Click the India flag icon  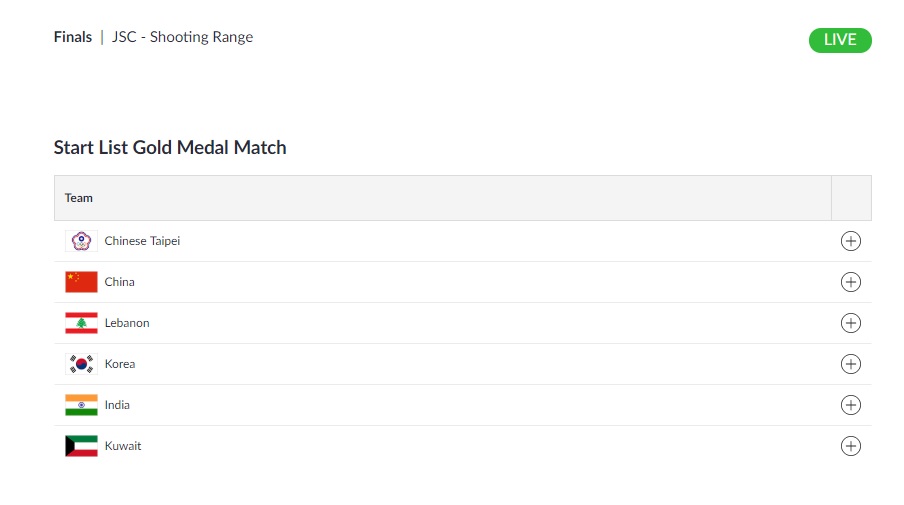pos(81,405)
